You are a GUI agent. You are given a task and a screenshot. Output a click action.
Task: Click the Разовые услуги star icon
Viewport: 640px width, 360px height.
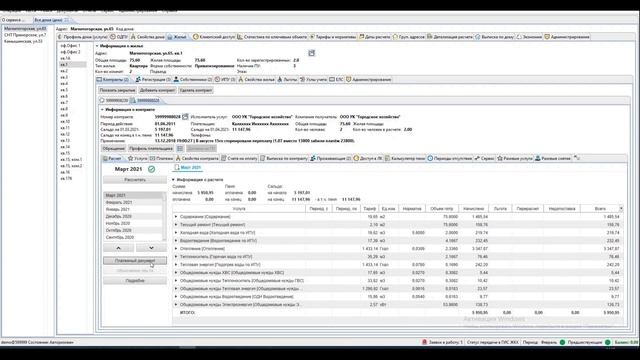pyautogui.click(x=500, y=158)
